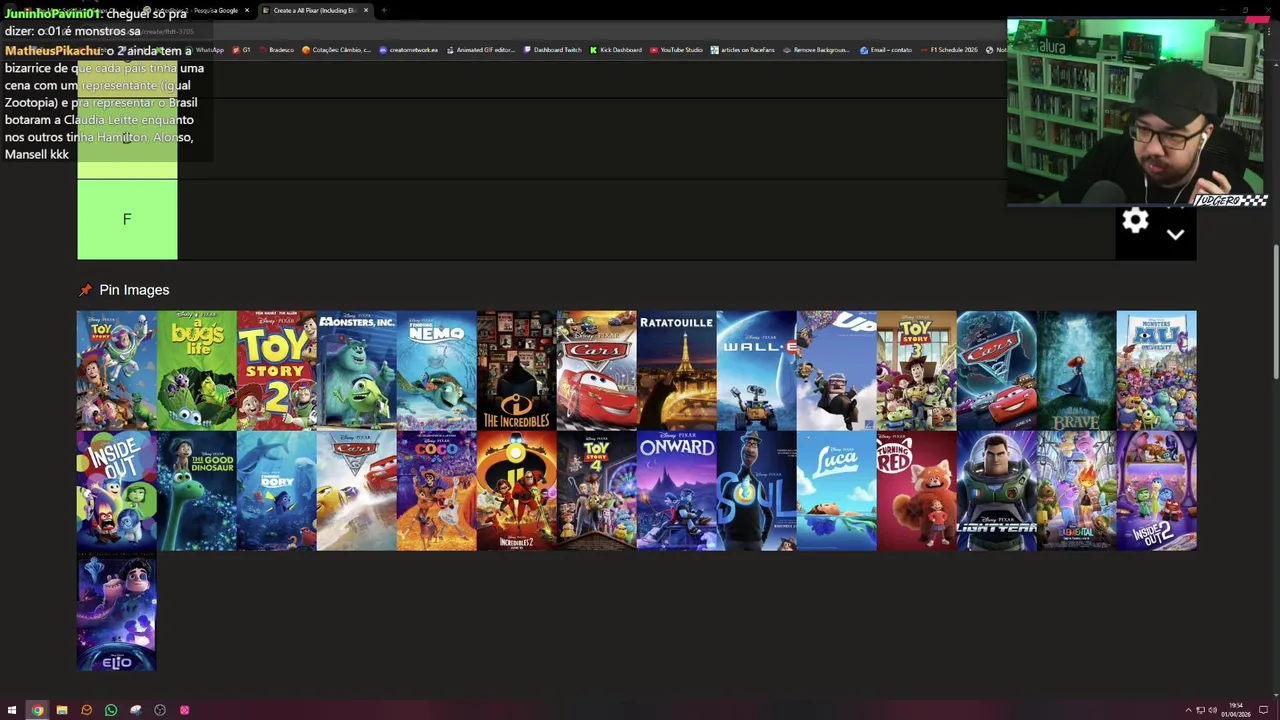Open the volume control in tray
This screenshot has height=720, width=1280.
[1212, 710]
